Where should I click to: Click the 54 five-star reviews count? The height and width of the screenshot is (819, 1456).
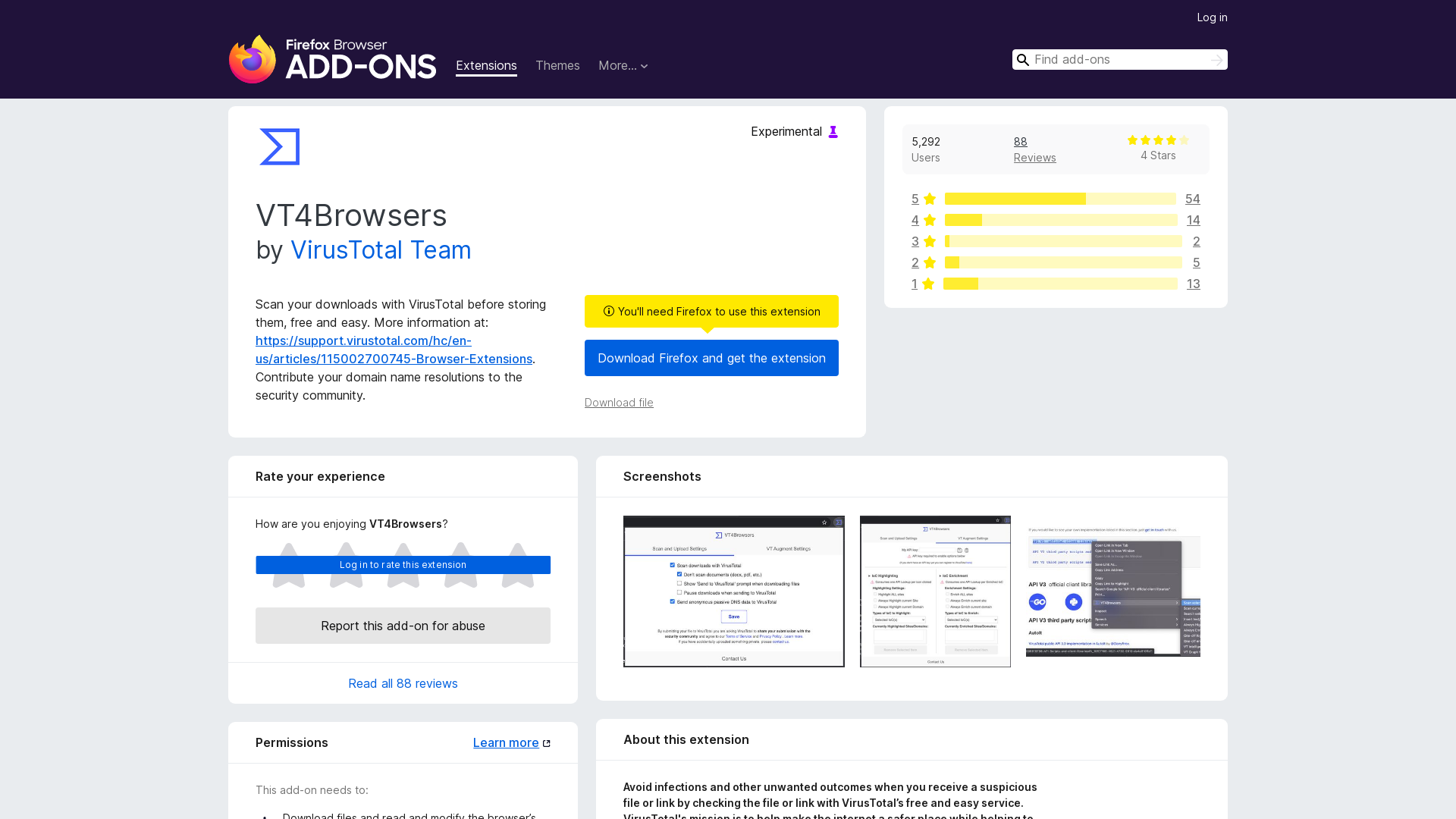tap(1193, 199)
